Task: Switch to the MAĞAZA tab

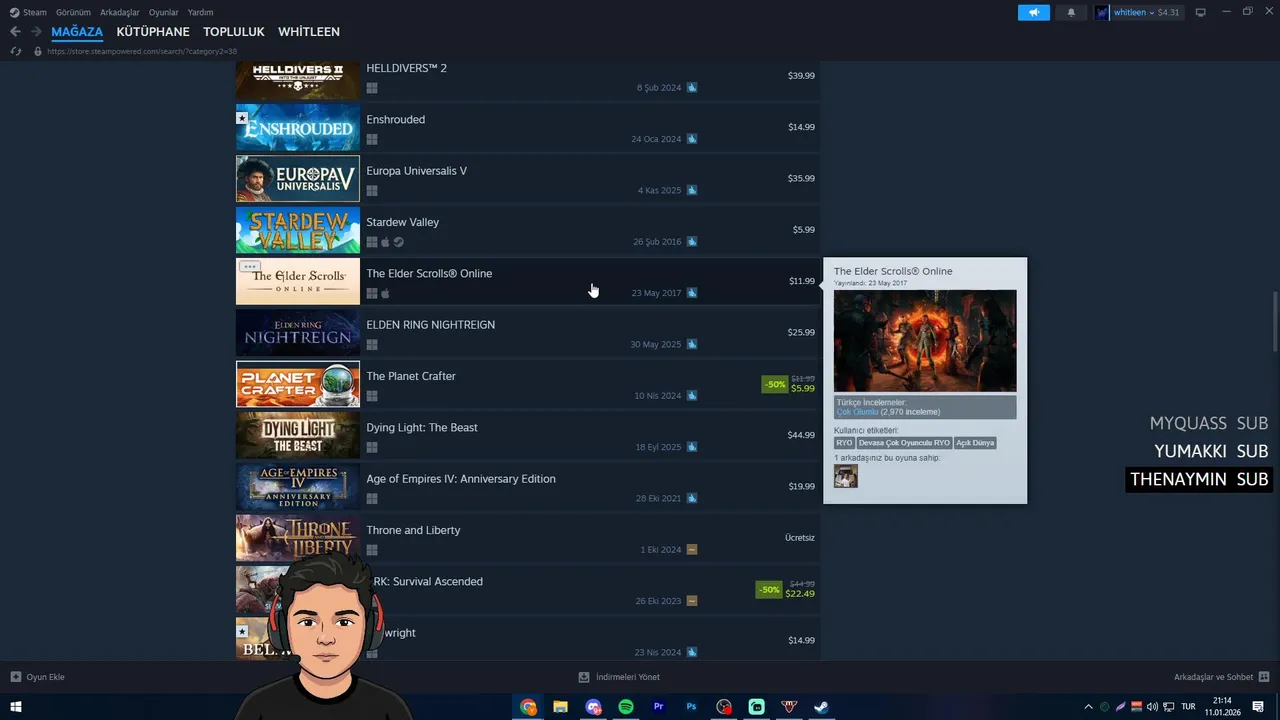Action: coord(77,32)
